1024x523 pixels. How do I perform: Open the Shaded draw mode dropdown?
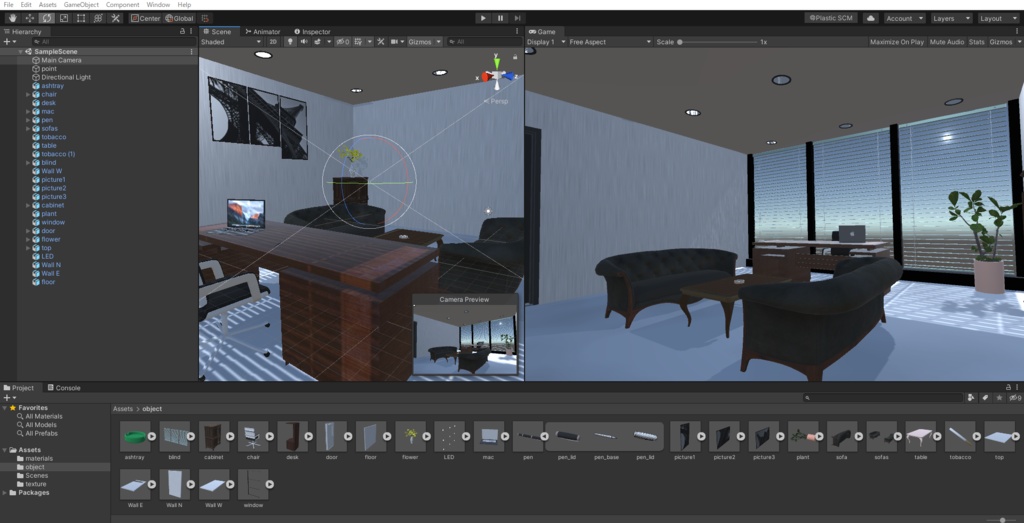tap(231, 42)
